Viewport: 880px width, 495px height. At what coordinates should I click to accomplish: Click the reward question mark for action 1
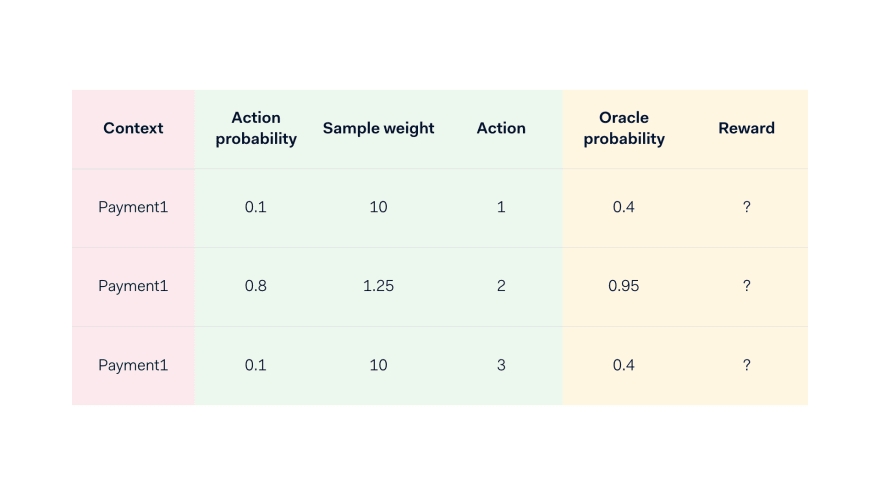pos(746,207)
